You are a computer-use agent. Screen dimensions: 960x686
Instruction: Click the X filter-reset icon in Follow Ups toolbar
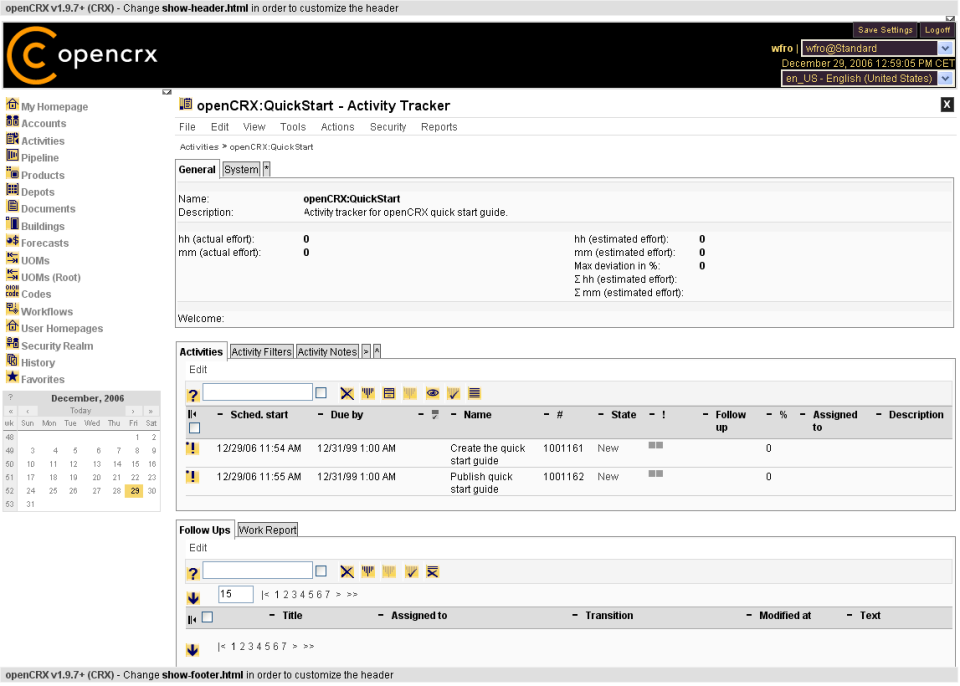(x=347, y=572)
